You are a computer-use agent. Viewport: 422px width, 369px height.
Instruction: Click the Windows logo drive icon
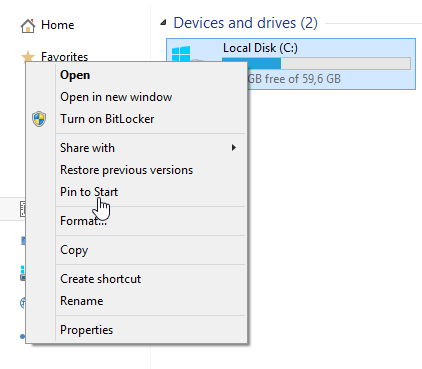181,54
